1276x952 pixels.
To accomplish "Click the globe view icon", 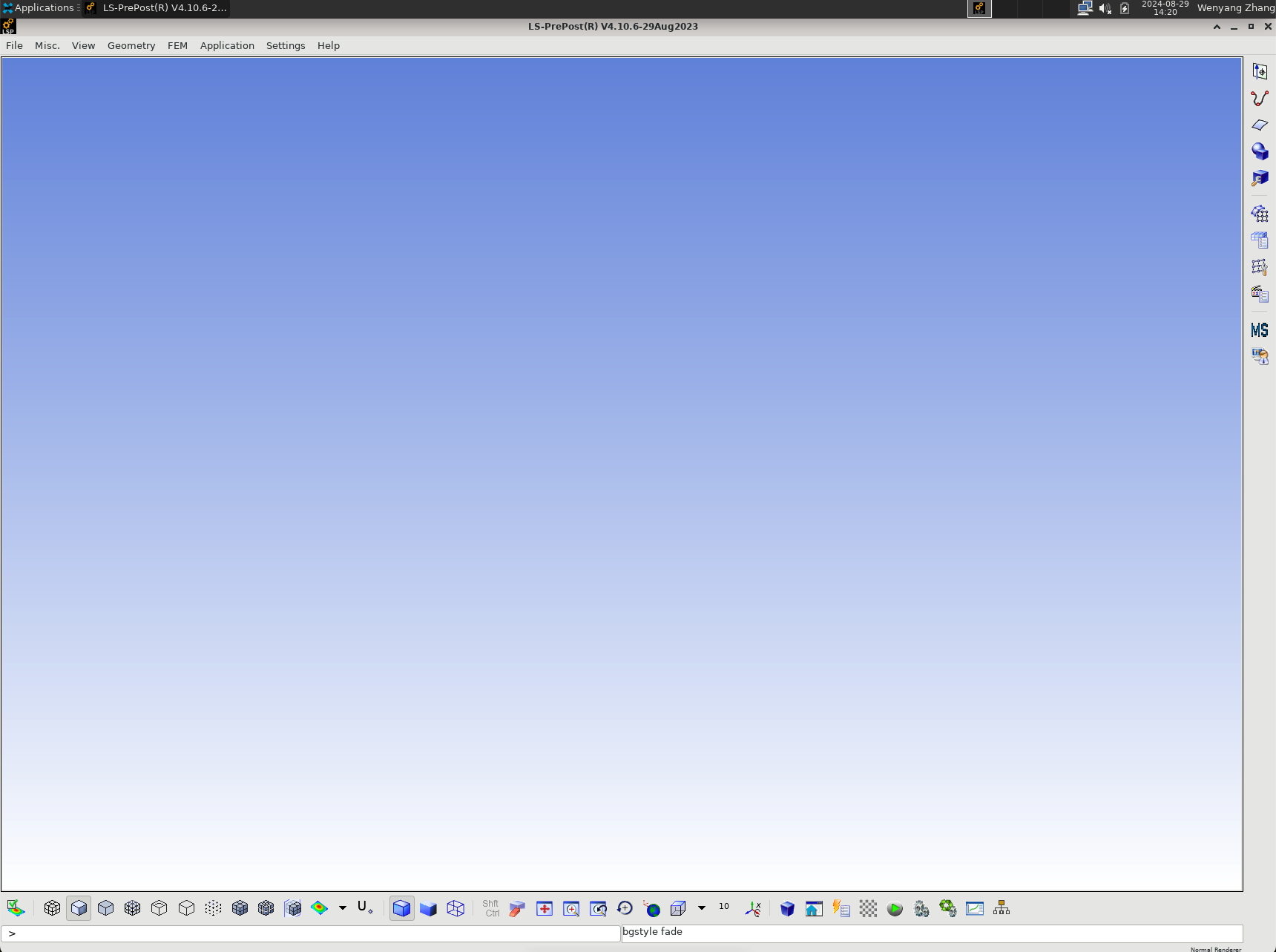I will pyautogui.click(x=652, y=908).
